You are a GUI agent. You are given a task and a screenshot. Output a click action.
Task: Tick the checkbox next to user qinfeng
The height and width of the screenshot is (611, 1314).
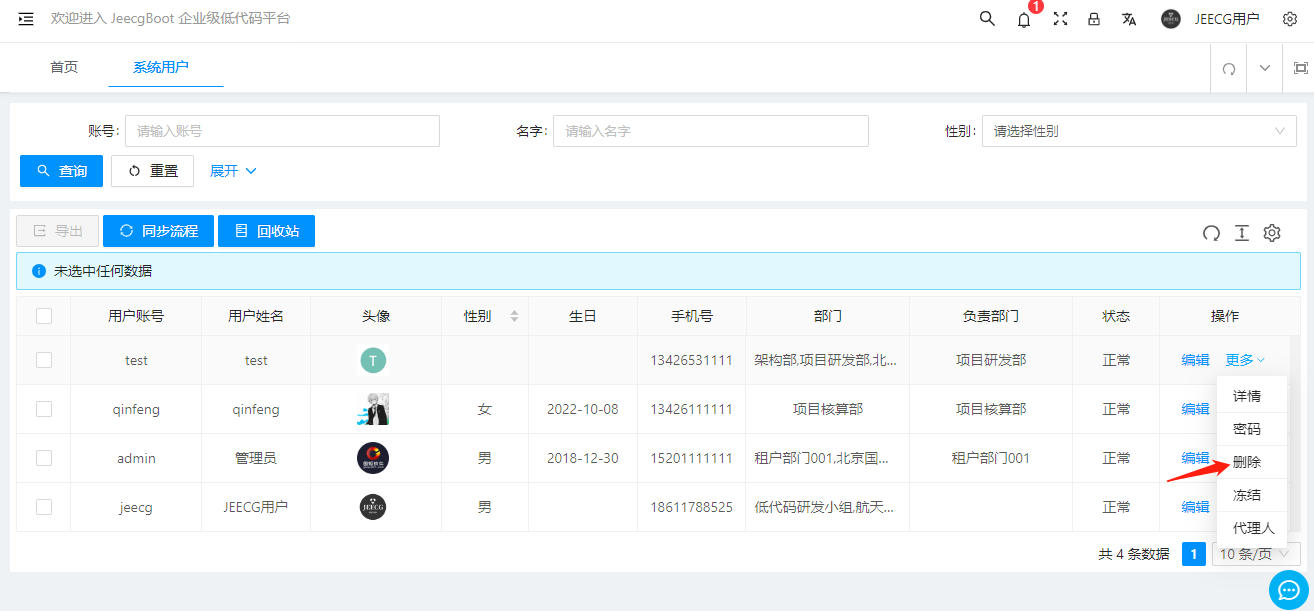[44, 409]
